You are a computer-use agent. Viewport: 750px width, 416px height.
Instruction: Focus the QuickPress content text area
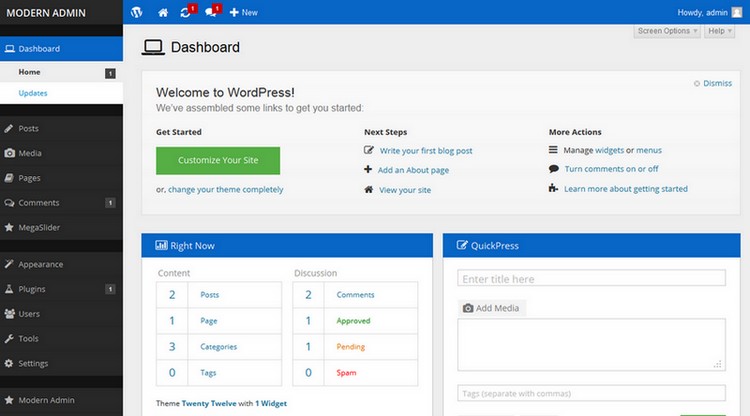pyautogui.click(x=591, y=345)
